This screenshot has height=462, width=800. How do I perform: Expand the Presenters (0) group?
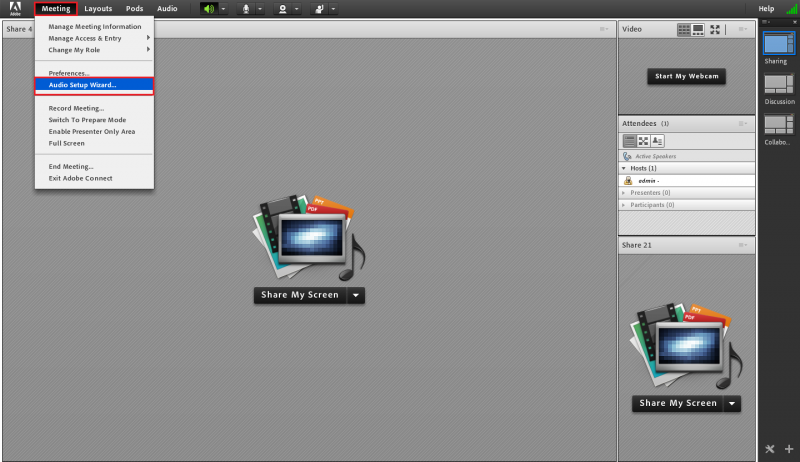click(x=624, y=192)
